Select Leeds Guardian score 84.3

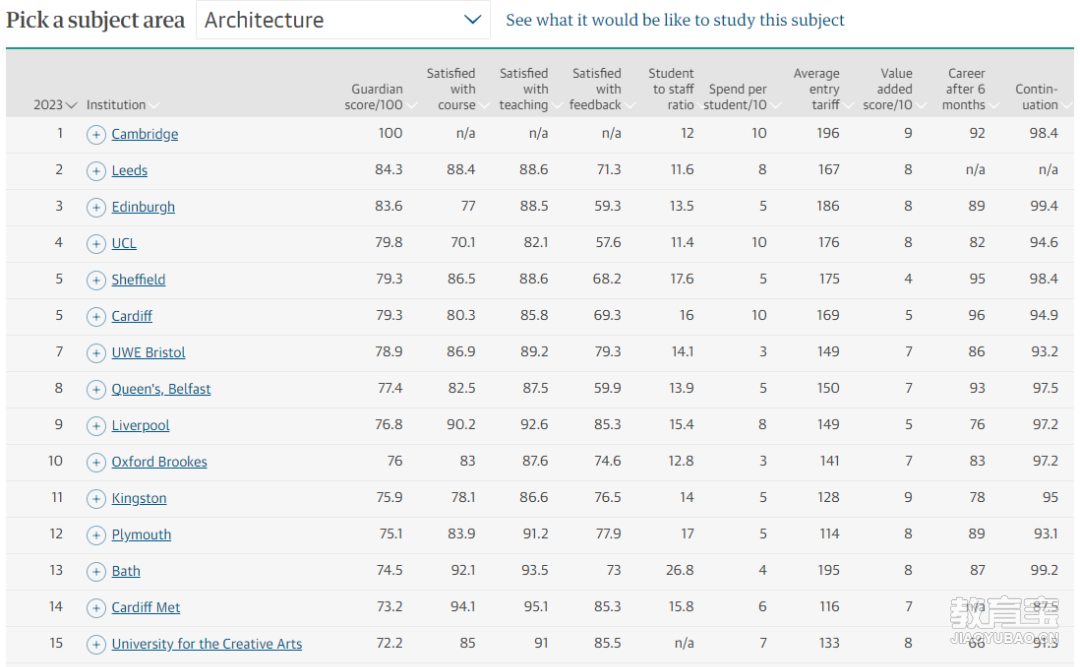point(388,170)
